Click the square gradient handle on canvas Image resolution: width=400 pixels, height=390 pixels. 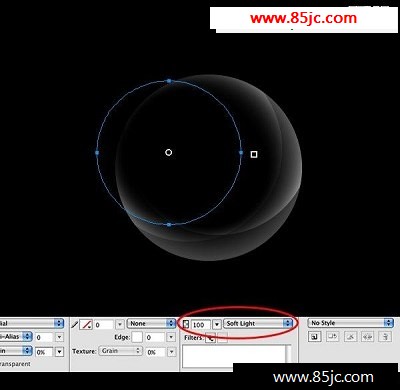(x=254, y=154)
